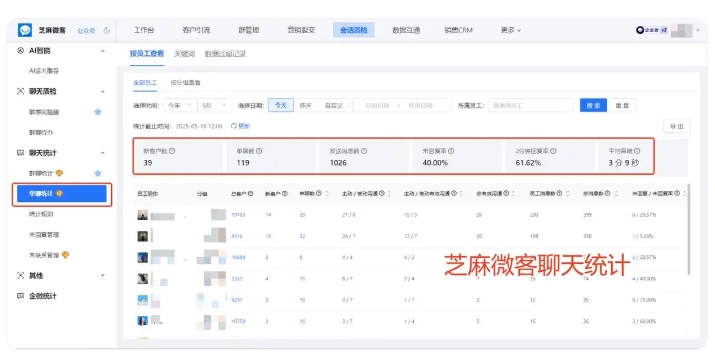Click the 公众号 link

coord(86,31)
